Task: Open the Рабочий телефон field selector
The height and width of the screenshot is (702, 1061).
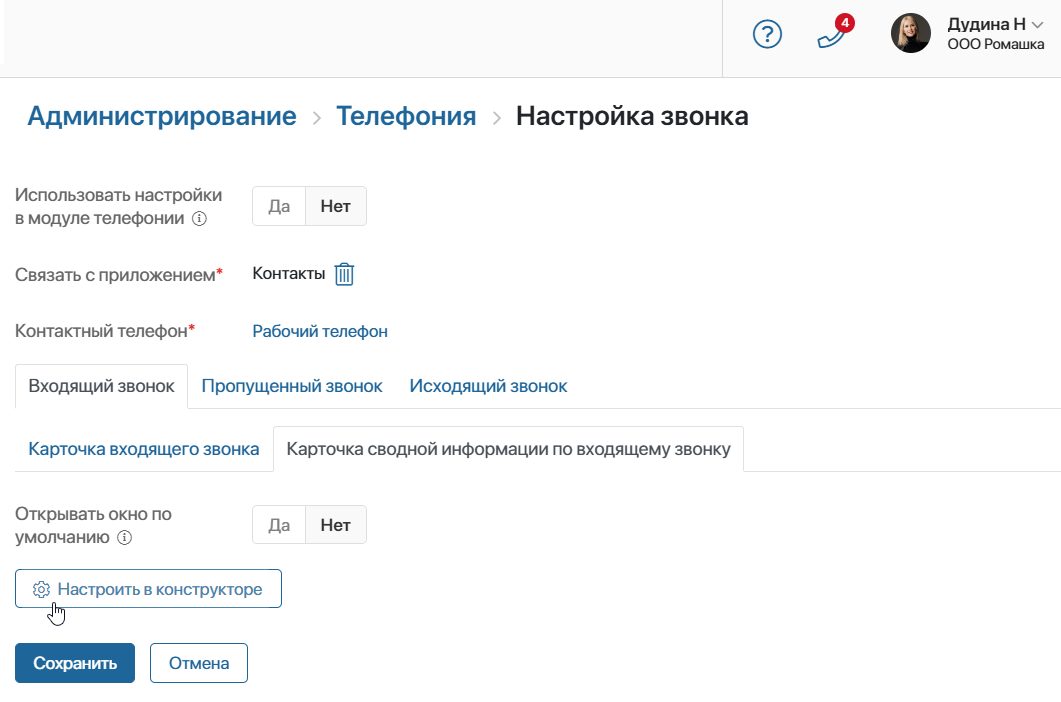Action: tap(320, 332)
